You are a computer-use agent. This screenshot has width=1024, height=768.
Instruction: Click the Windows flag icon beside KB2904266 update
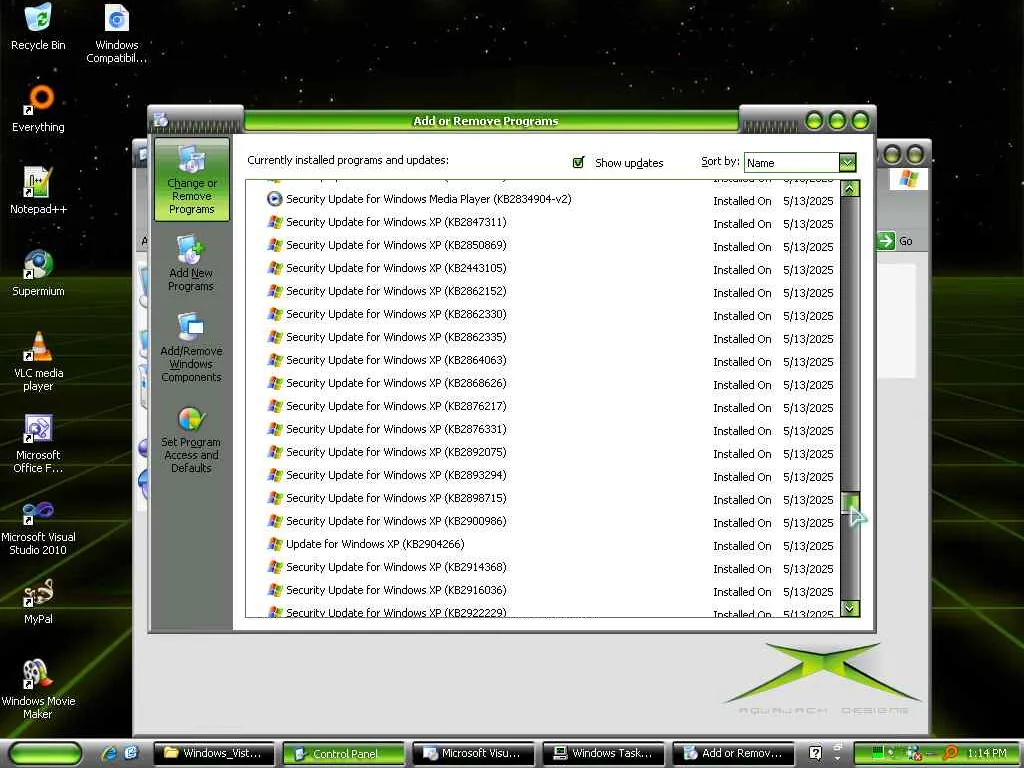(x=275, y=544)
